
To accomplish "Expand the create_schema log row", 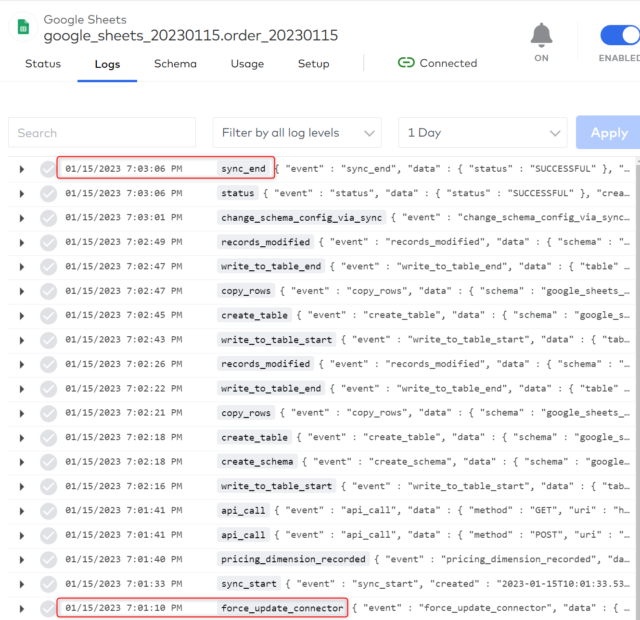I will [x=22, y=462].
